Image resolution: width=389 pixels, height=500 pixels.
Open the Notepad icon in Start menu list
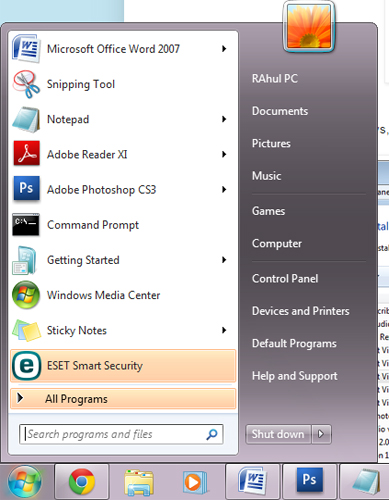tap(26, 119)
